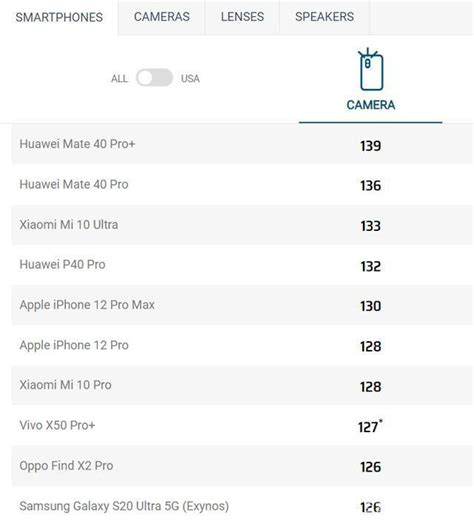The width and height of the screenshot is (474, 521).
Task: Open Oppo Find X2 Pro entry
Action: pyautogui.click(x=66, y=466)
